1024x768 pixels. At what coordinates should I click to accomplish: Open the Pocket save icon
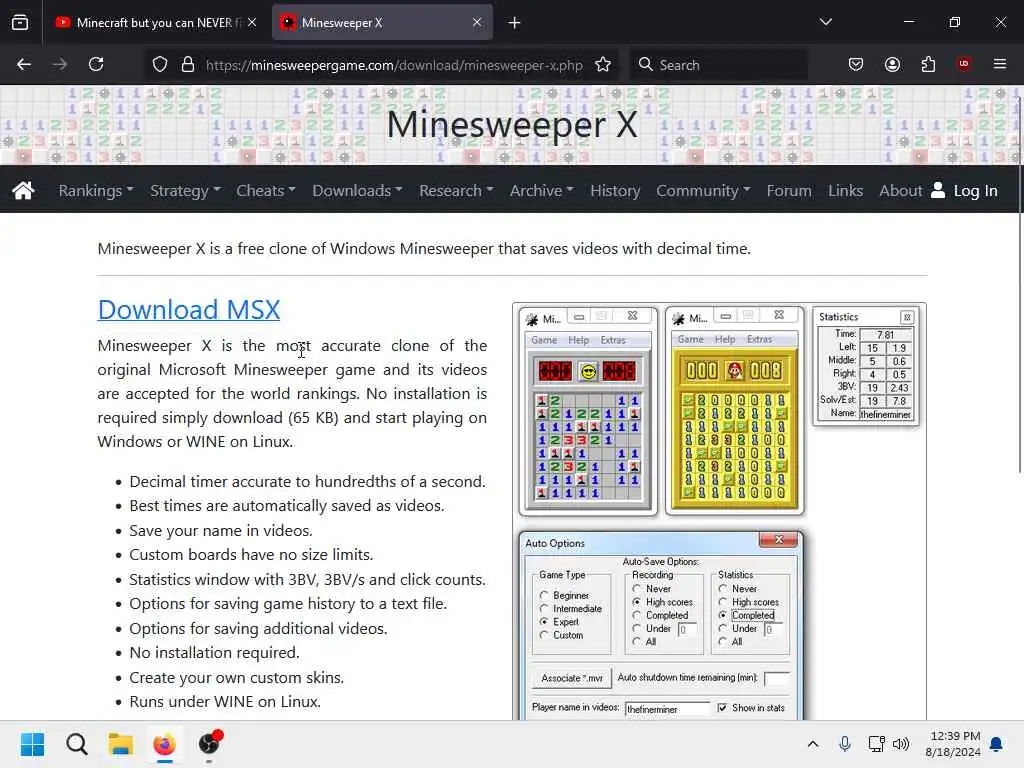[x=856, y=65]
